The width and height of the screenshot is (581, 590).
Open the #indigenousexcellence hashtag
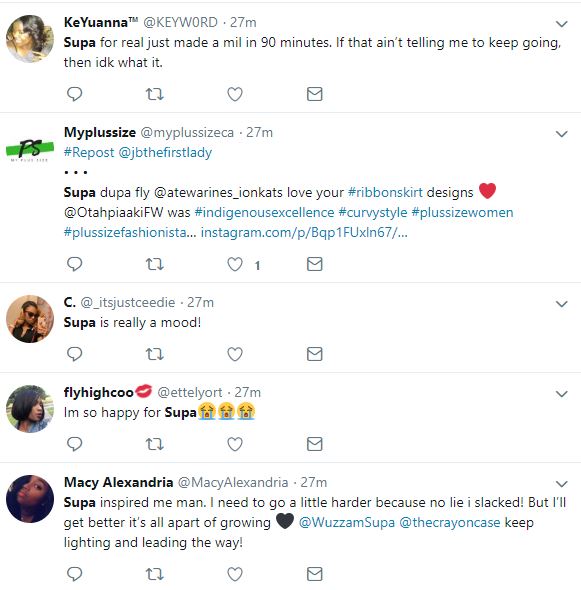(x=264, y=213)
